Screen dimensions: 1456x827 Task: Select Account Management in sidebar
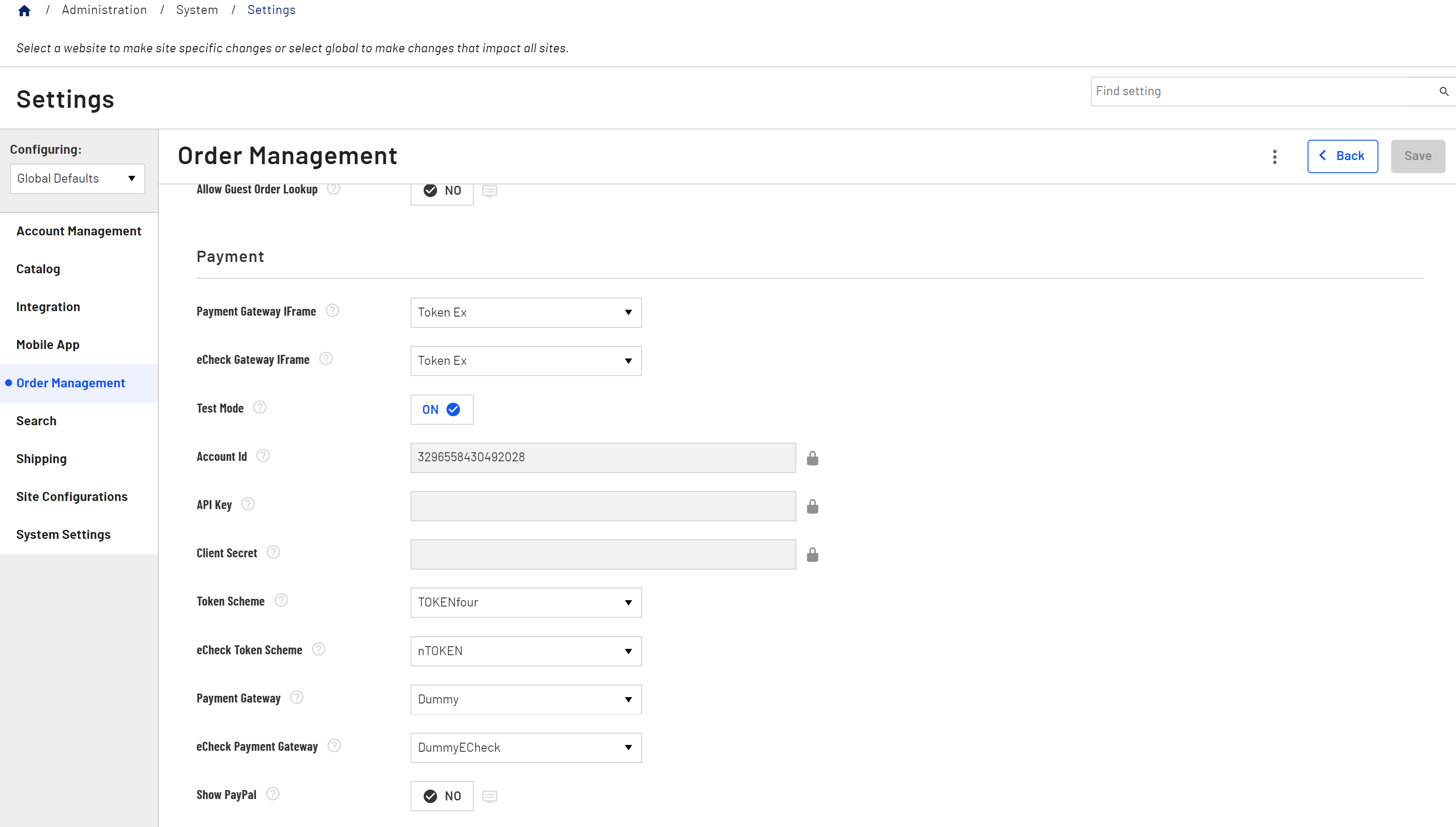(79, 231)
